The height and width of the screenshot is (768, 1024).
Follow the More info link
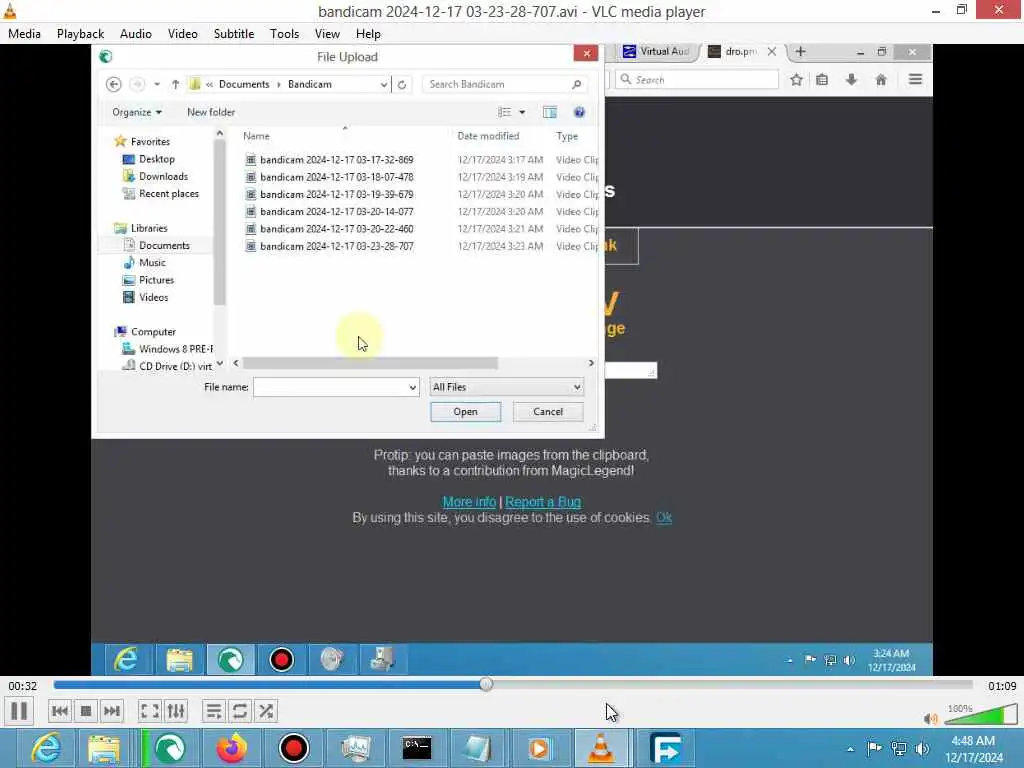(x=469, y=502)
